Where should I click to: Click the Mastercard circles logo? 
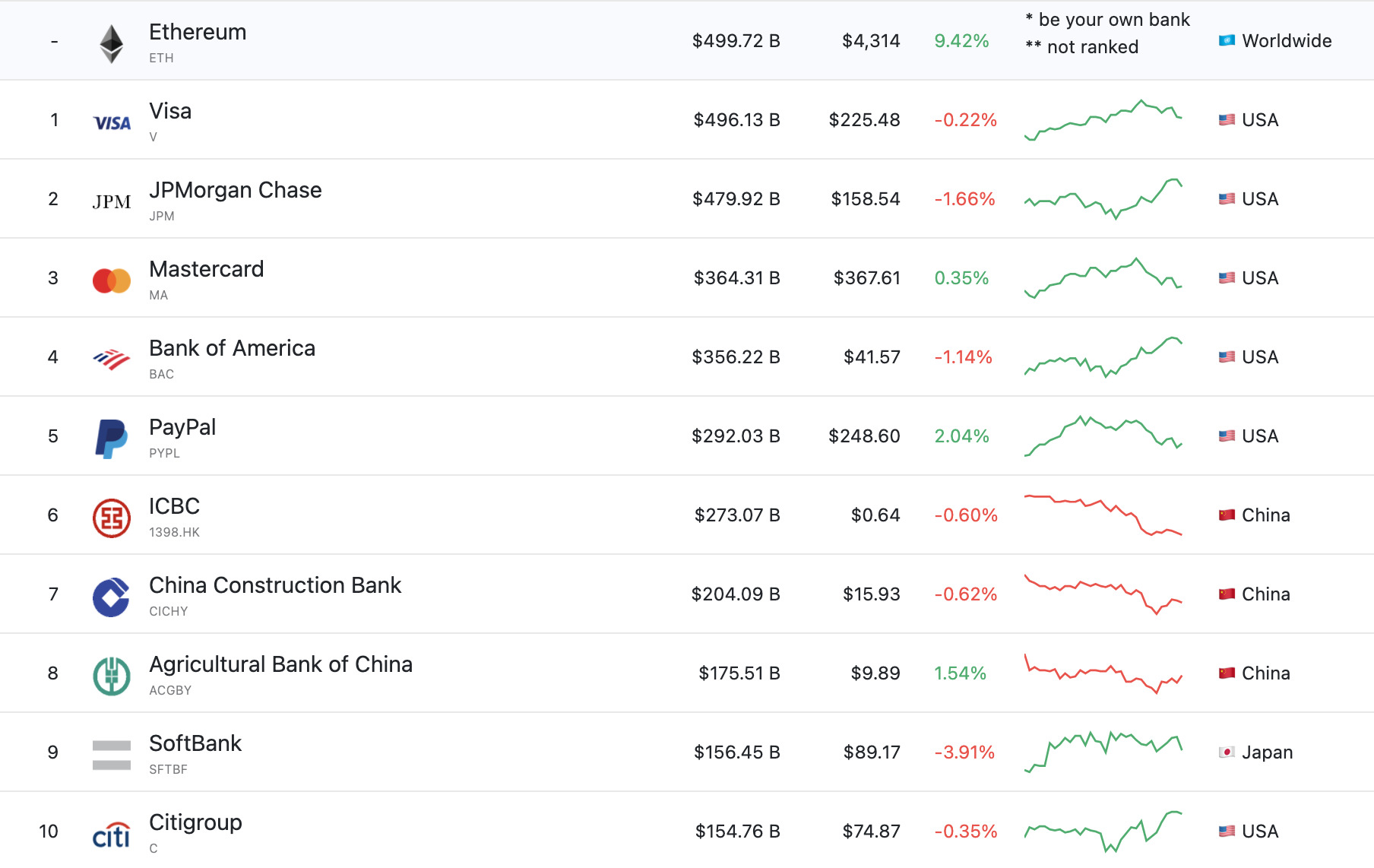(x=112, y=280)
